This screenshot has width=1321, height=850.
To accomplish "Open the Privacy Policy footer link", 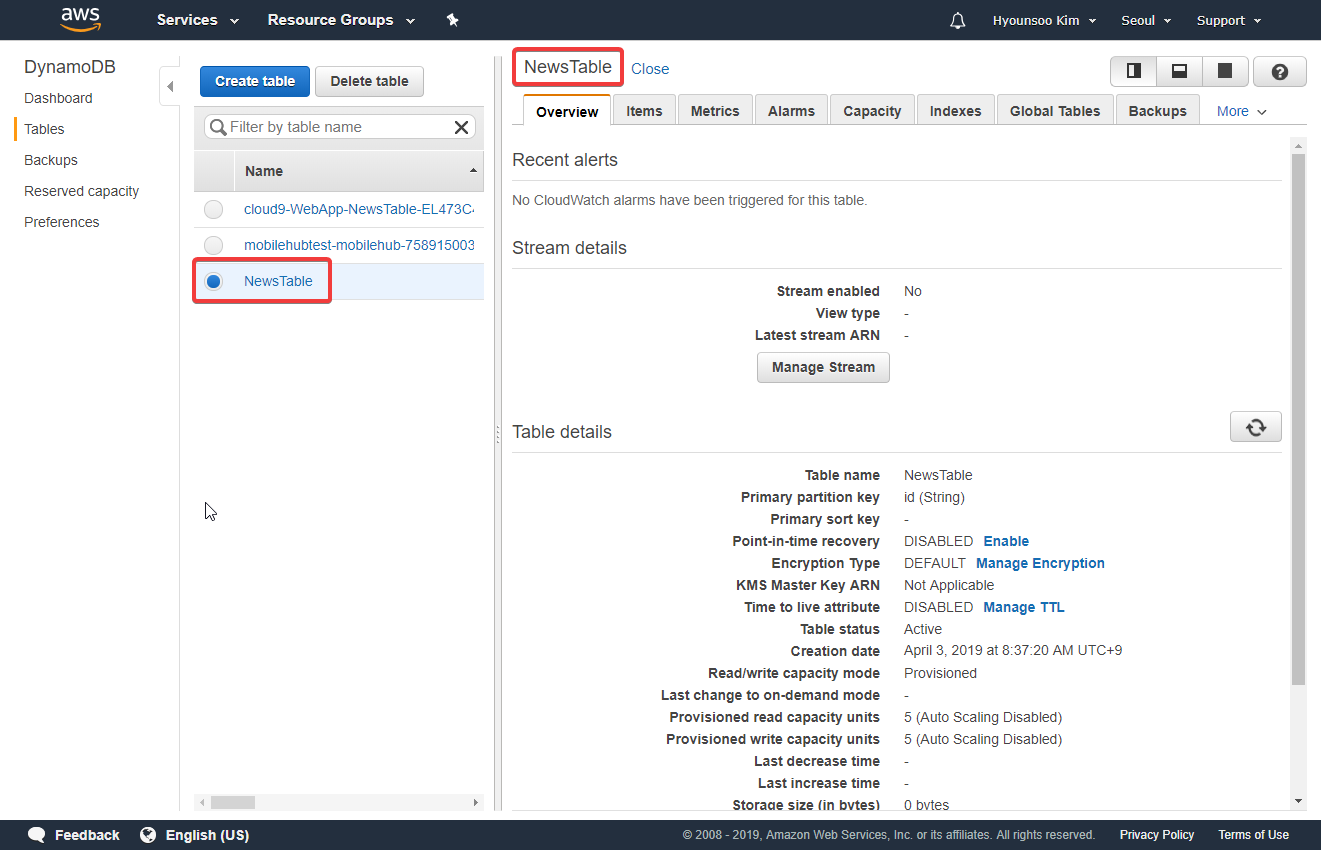I will [1157, 835].
